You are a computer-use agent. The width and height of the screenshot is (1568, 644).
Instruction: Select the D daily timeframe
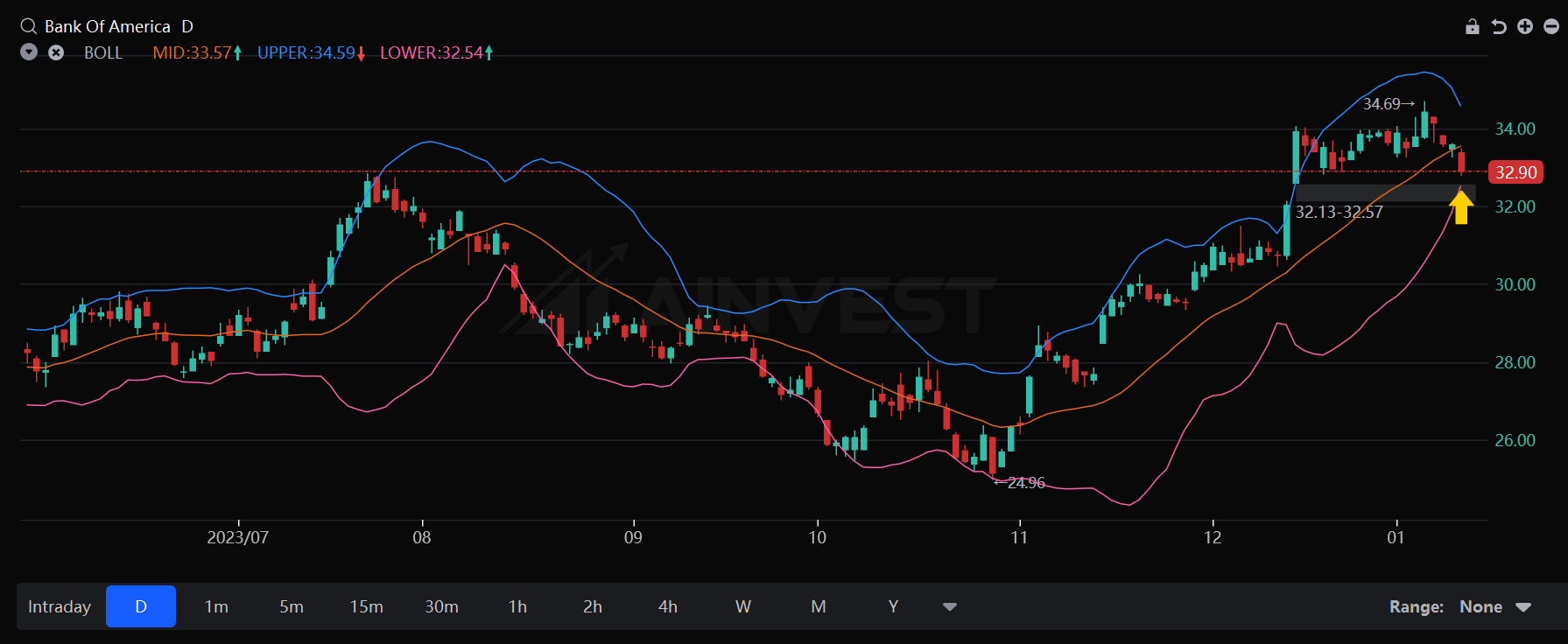pos(141,606)
